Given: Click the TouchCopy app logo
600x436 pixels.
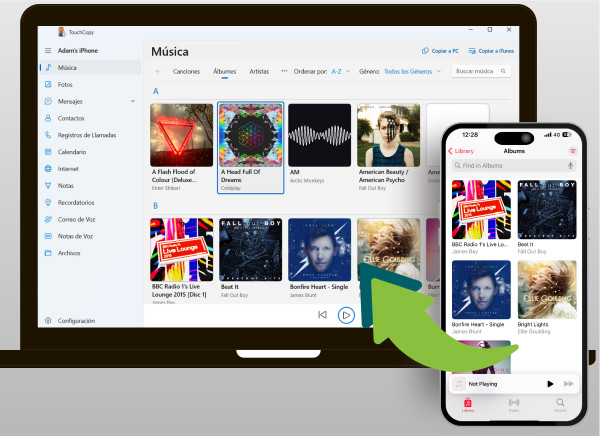Looking at the screenshot, I should 62,32.
